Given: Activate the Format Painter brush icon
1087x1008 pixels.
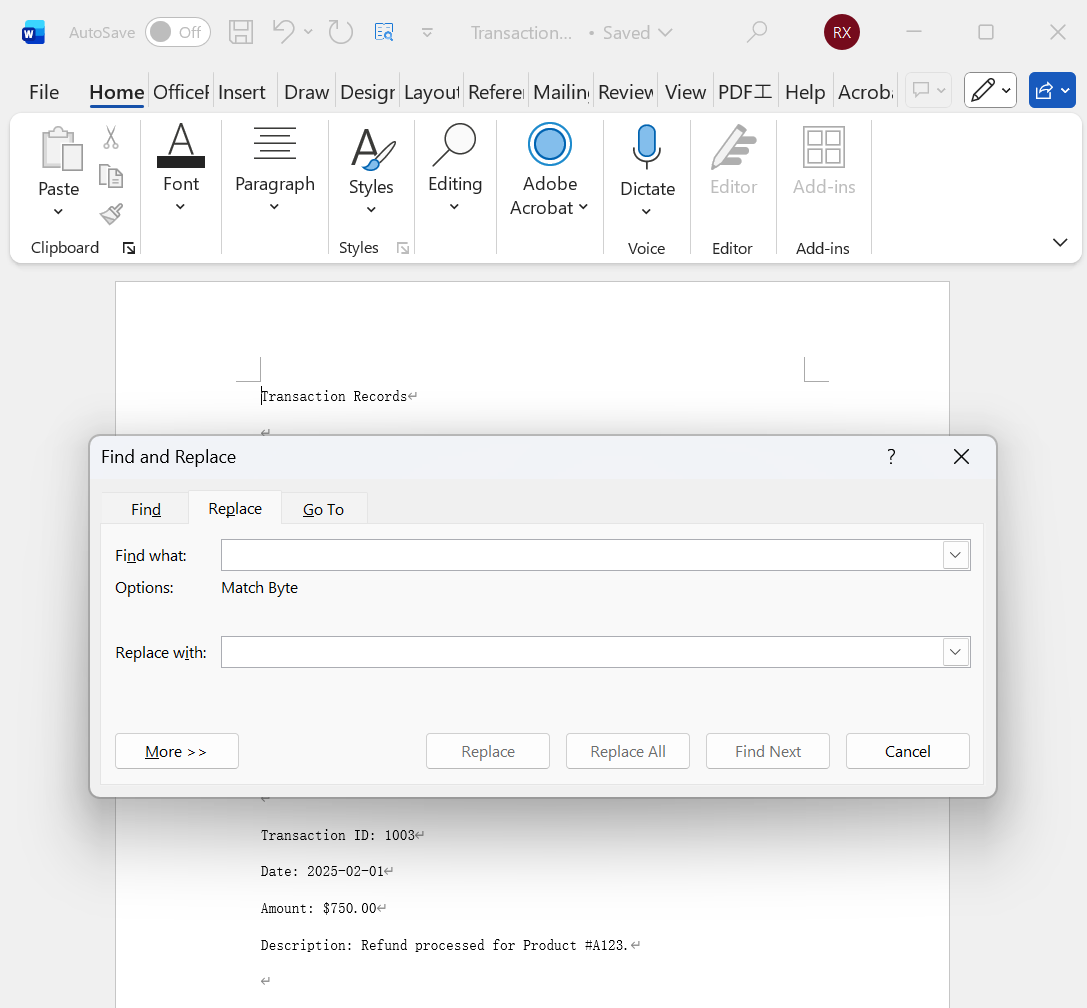Looking at the screenshot, I should point(111,214).
